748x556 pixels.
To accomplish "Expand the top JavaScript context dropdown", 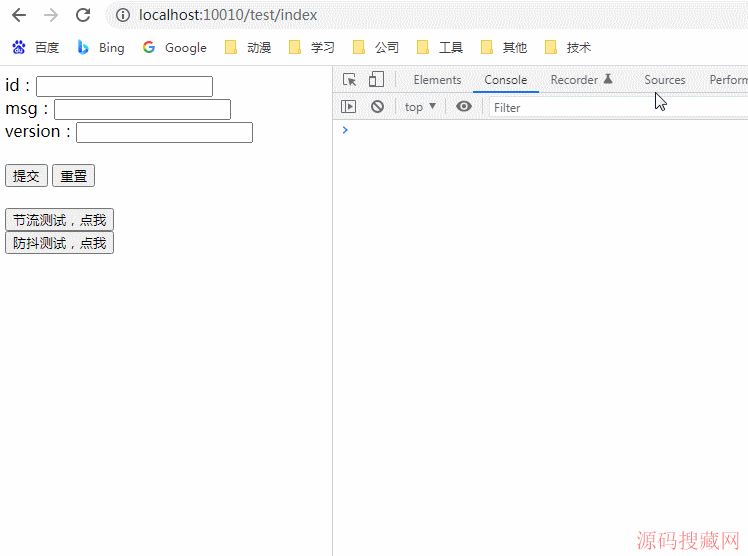I will pyautogui.click(x=420, y=107).
